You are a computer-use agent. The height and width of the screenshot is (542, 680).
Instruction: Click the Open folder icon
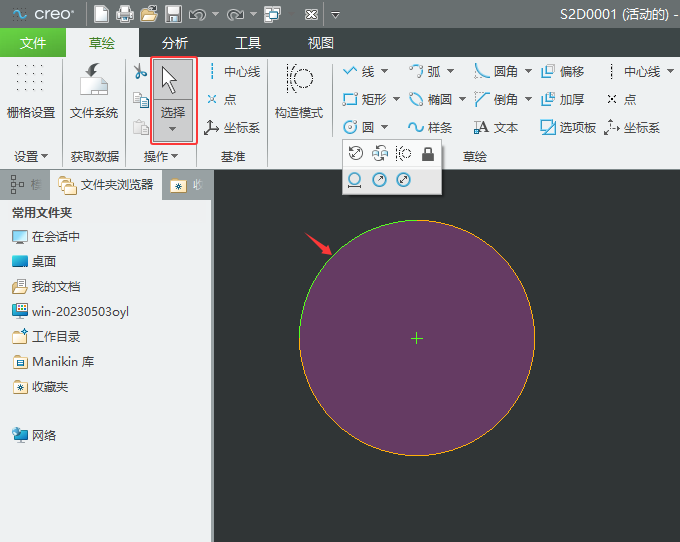(x=149, y=14)
